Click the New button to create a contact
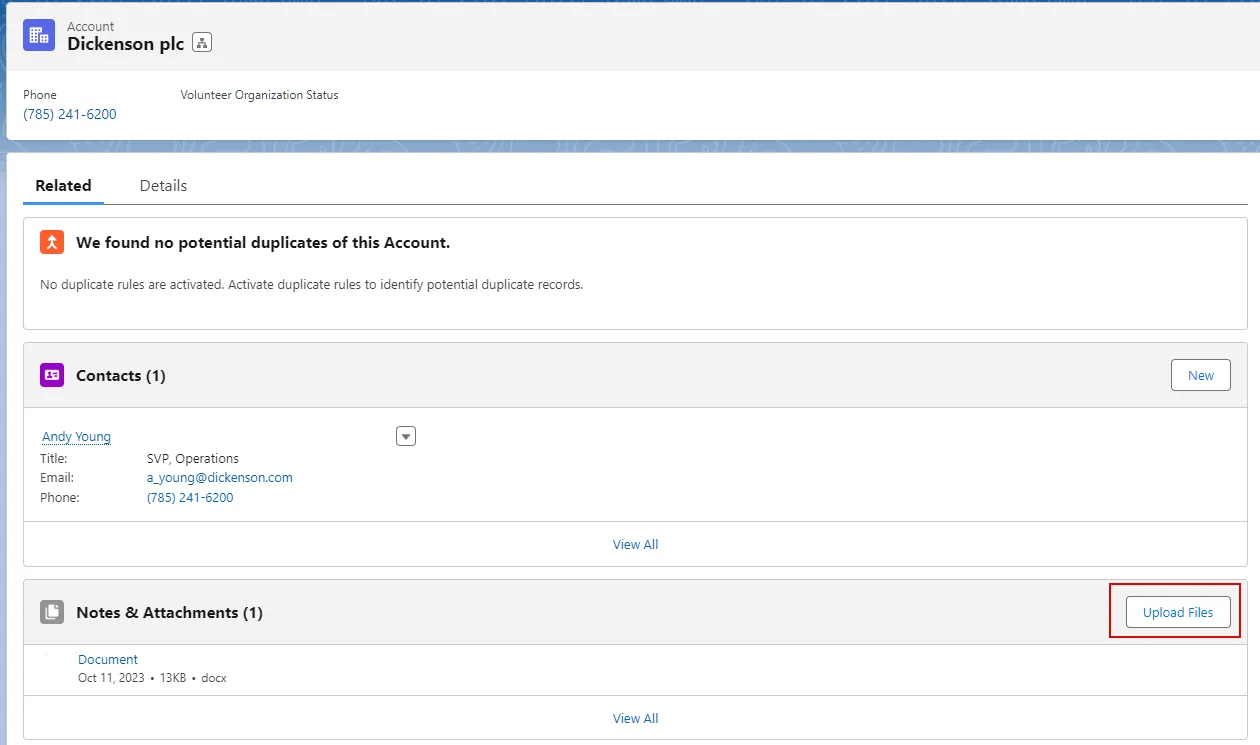Viewport: 1260px width, 745px height. 1200,374
